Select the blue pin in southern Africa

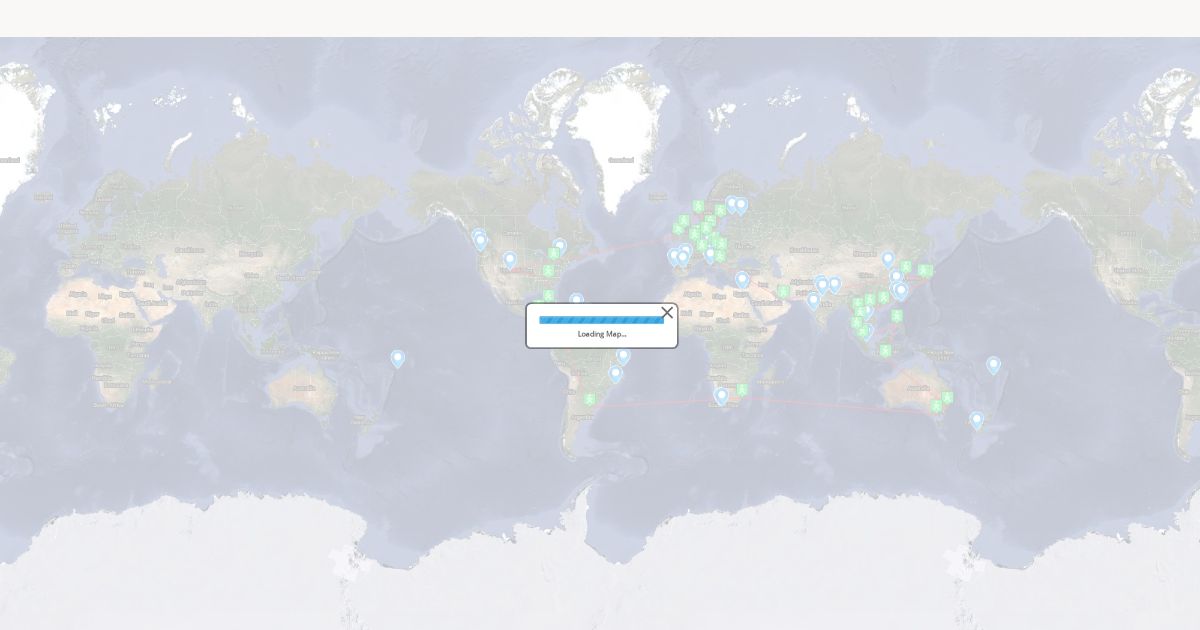coord(721,396)
